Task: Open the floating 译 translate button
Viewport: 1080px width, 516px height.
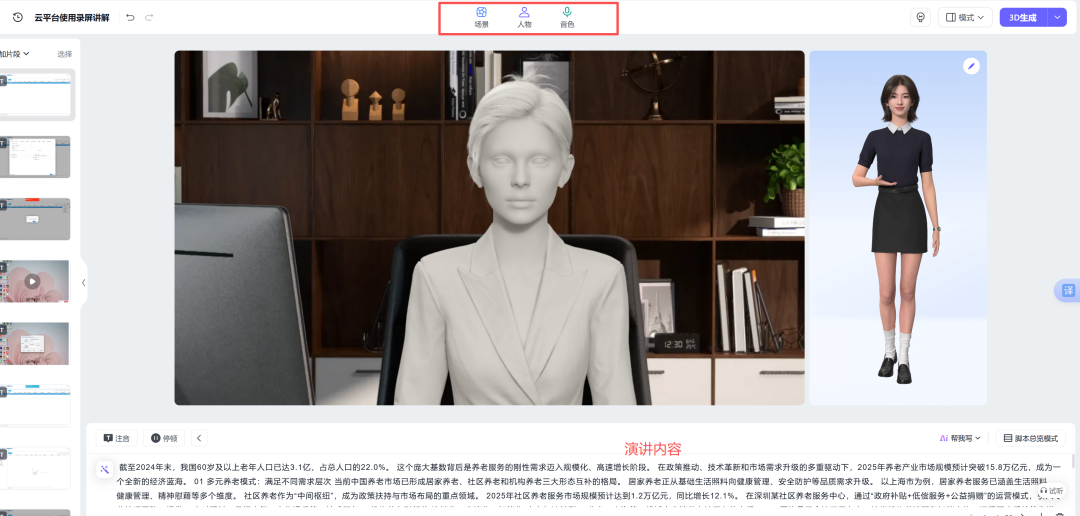Action: click(1068, 291)
